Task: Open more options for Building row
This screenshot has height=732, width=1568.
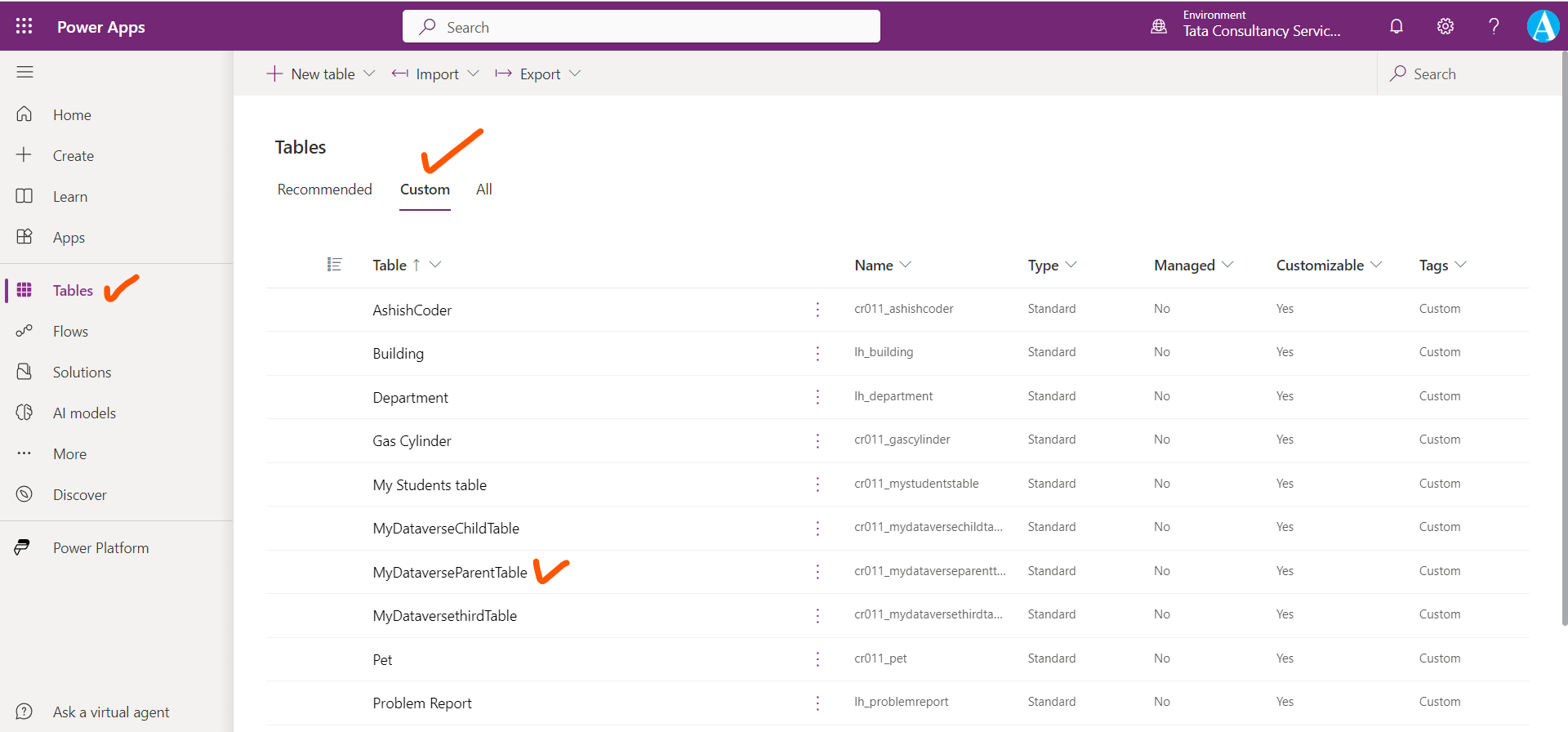Action: [817, 353]
